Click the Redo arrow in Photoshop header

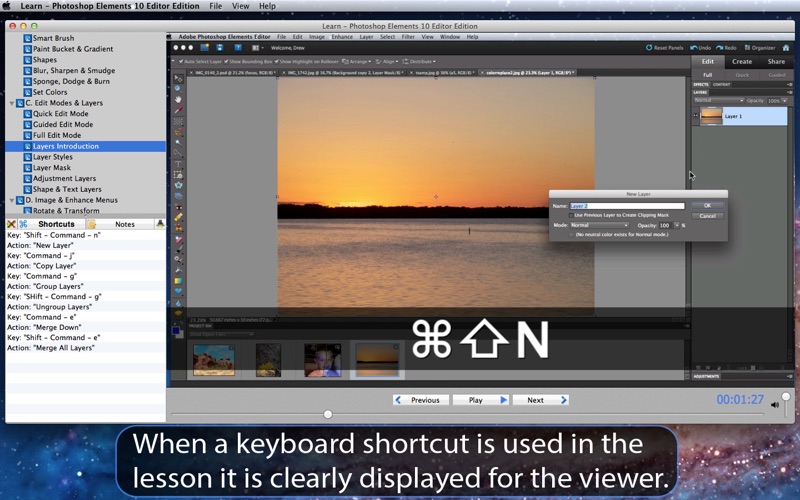coord(719,47)
